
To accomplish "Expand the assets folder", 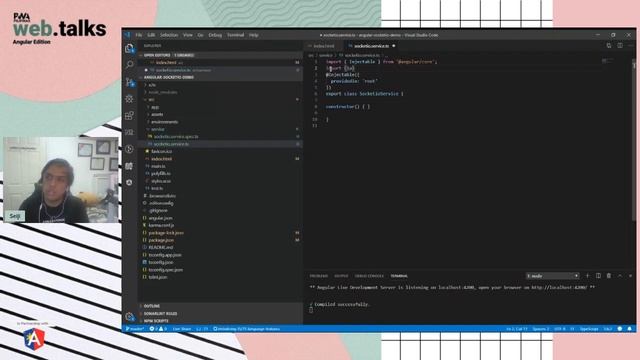I will pyautogui.click(x=220, y=114).
